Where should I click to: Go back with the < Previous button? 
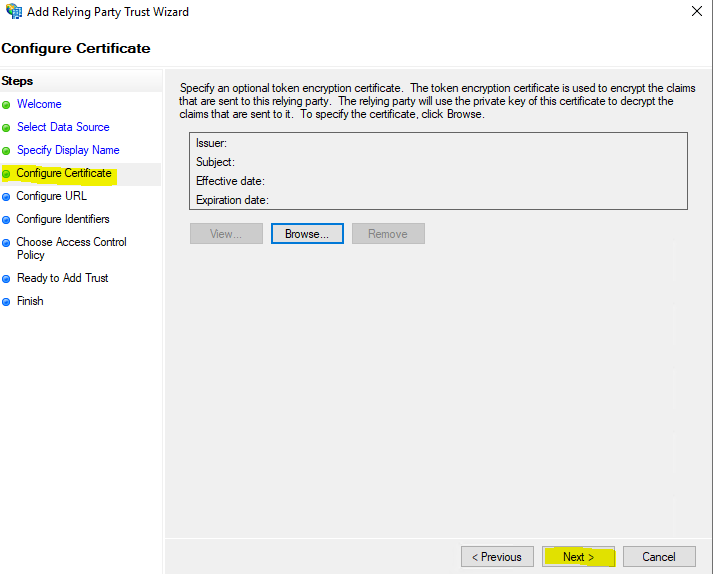pos(497,557)
